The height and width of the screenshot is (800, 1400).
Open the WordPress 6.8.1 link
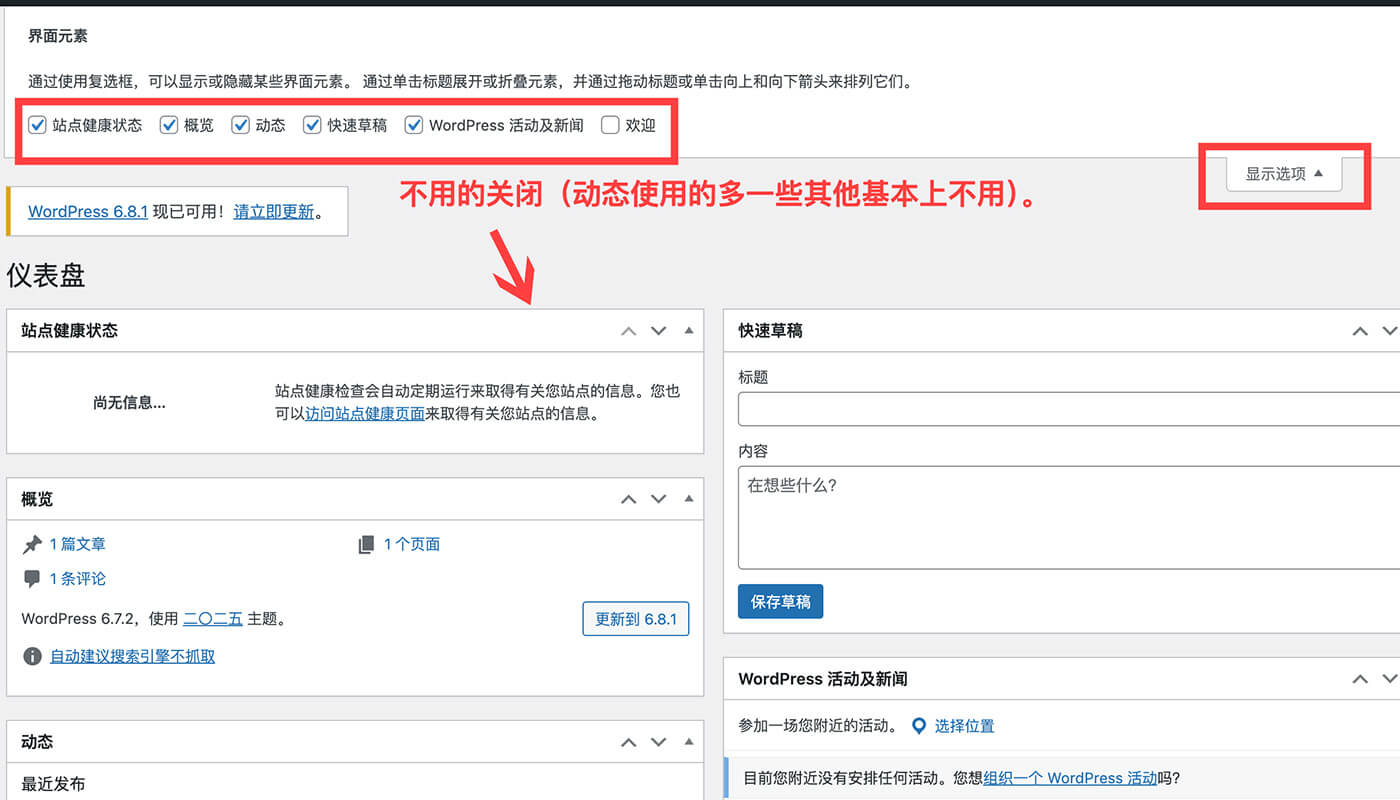88,211
